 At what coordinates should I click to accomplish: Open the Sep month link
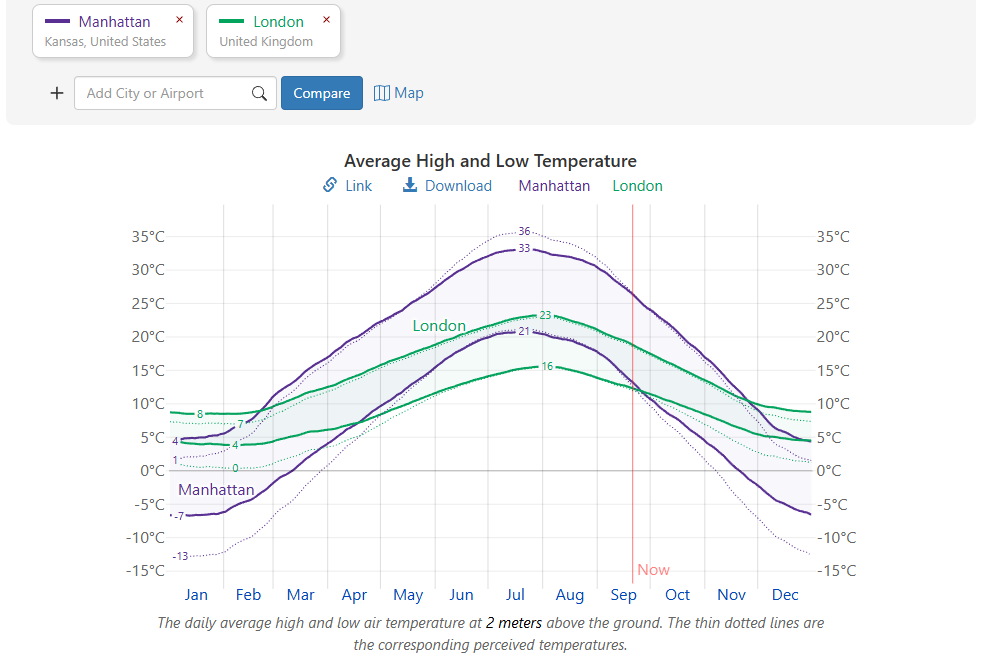pyautogui.click(x=623, y=594)
